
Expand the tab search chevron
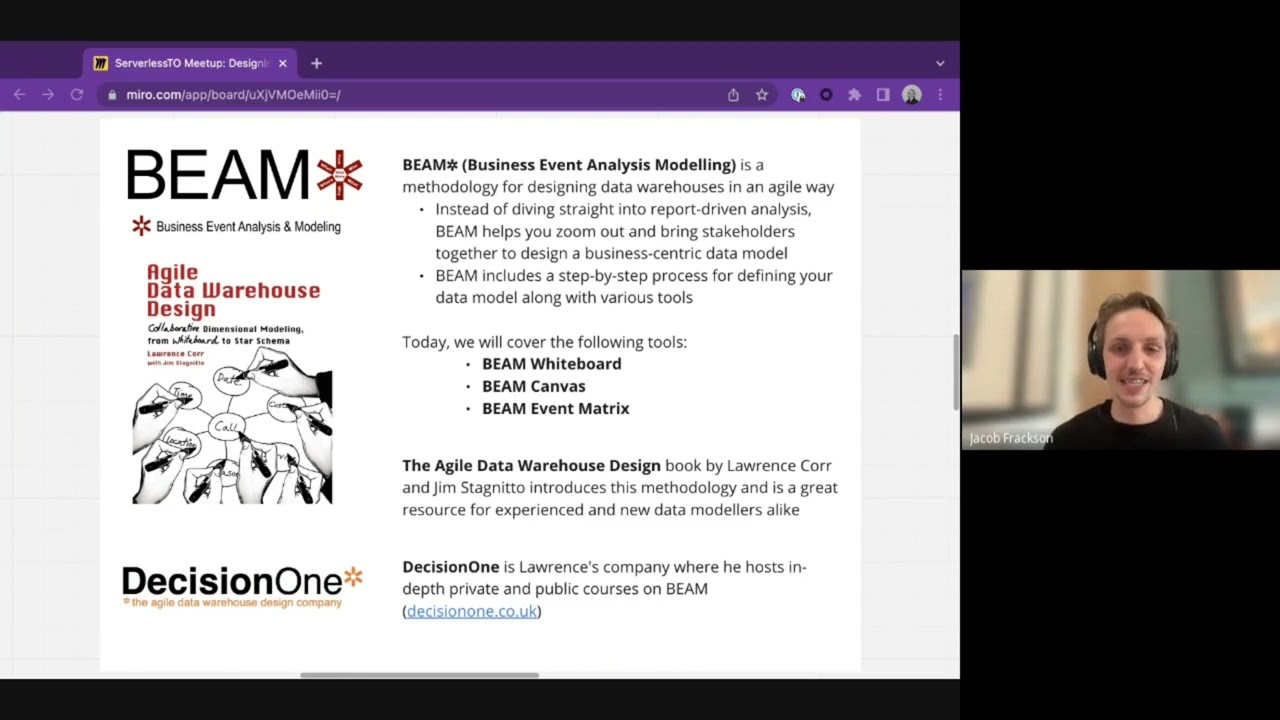click(940, 63)
